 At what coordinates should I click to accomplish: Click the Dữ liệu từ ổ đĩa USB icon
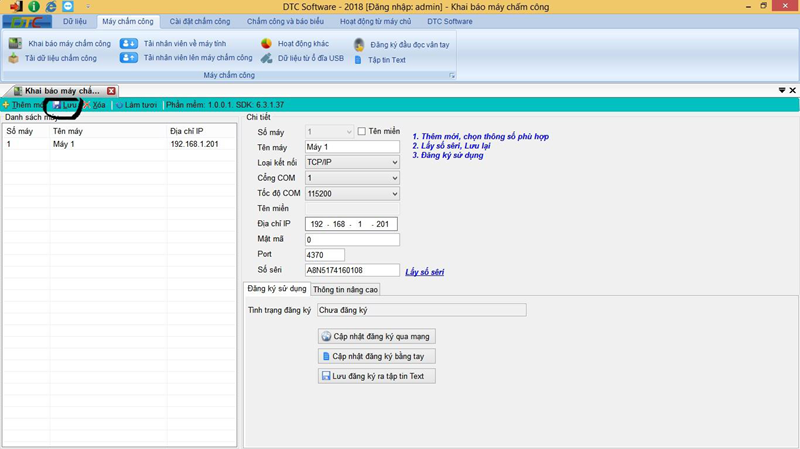click(266, 58)
